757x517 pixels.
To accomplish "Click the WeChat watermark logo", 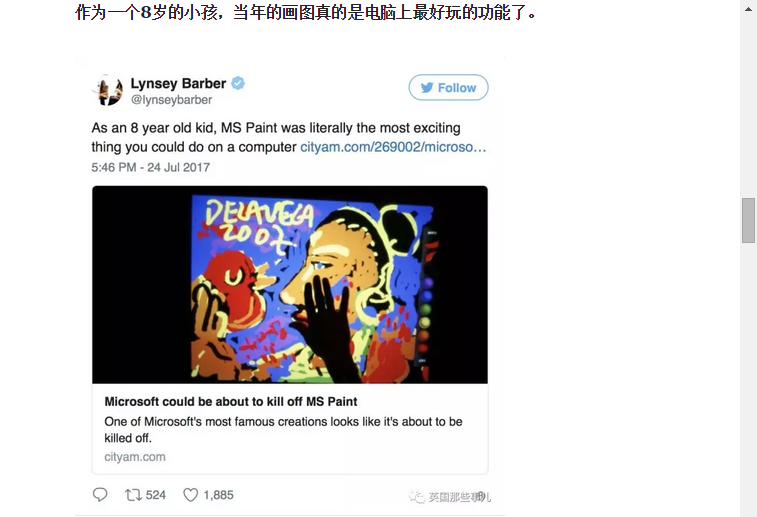I will [417, 497].
